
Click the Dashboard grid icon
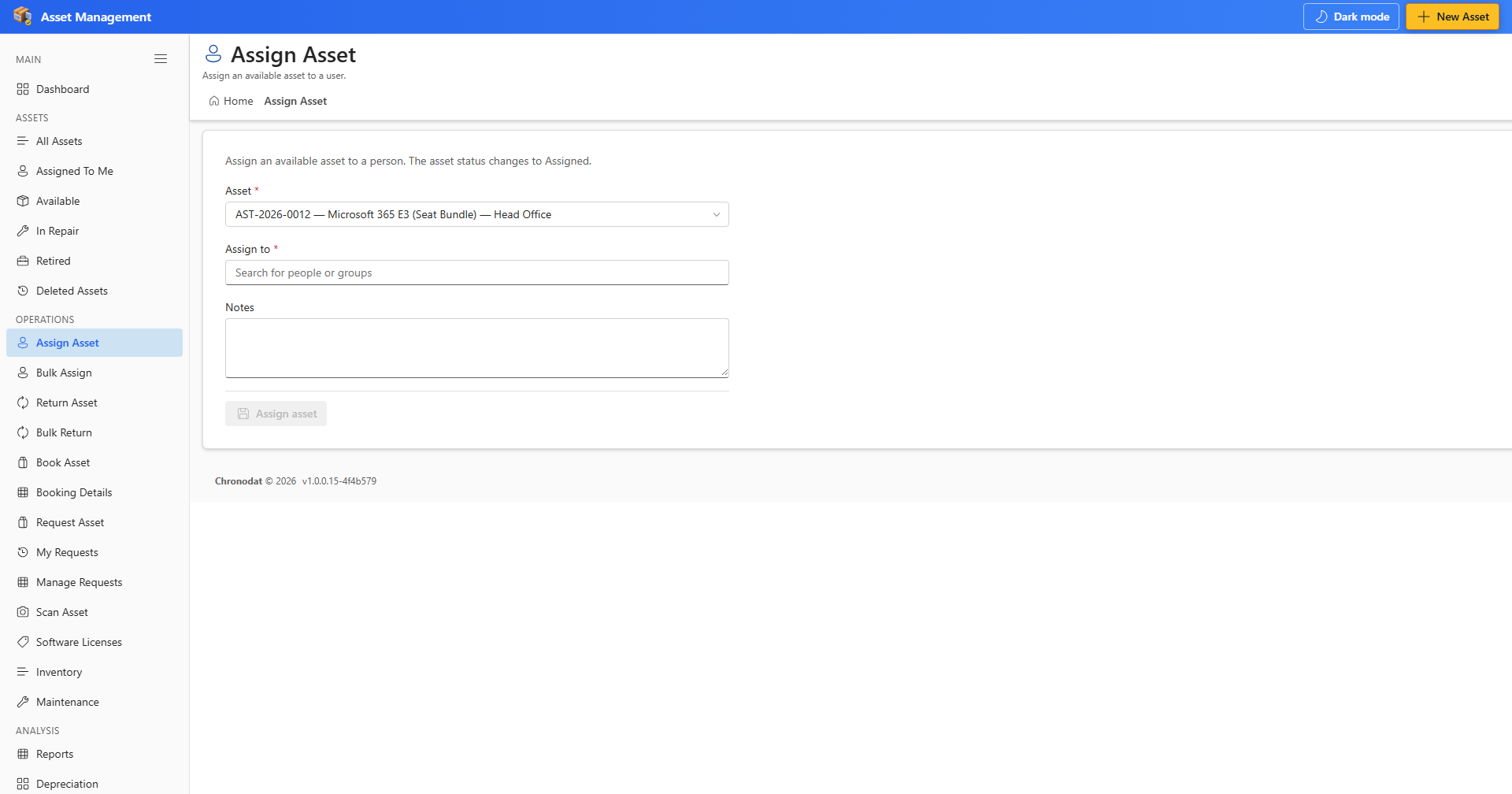[23, 89]
